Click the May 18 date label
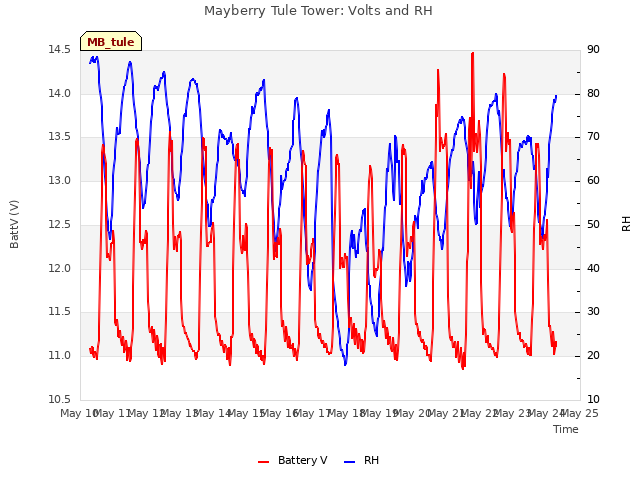The height and width of the screenshot is (480, 640). click(347, 413)
